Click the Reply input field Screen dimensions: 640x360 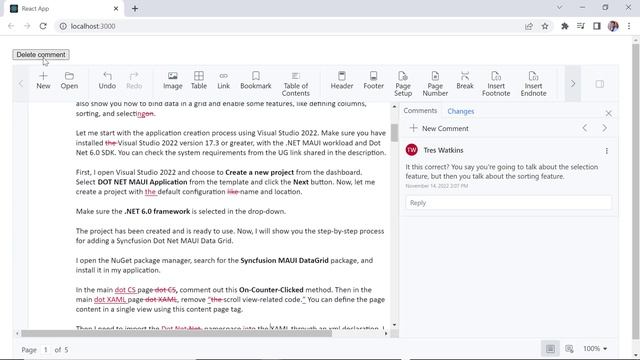[509, 203]
